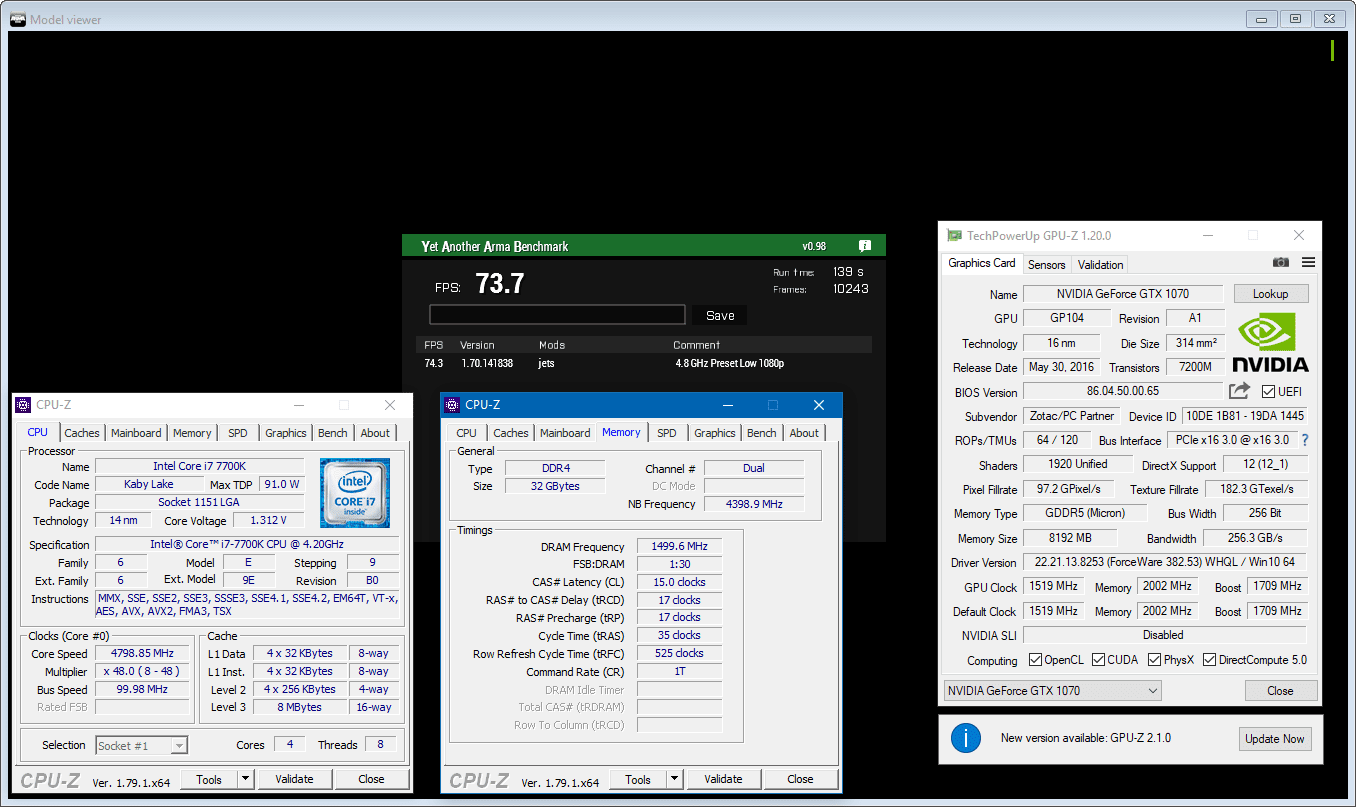Open the NVIDIA GeForce GTX 1070 GPU selector dropdown
Screen dimensions: 1356x807
(1052, 690)
